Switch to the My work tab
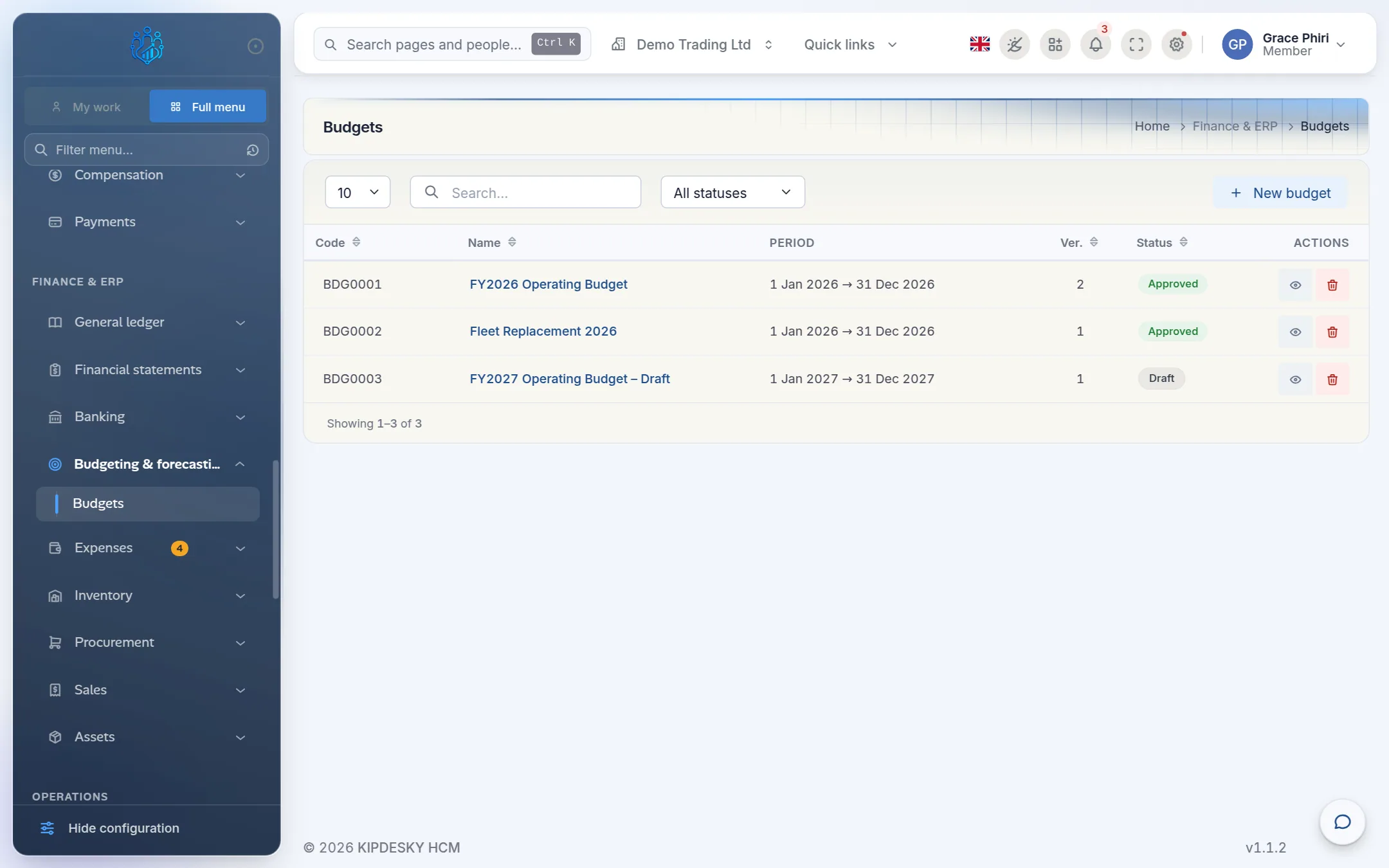Screen dimensions: 1389x868 [87, 107]
